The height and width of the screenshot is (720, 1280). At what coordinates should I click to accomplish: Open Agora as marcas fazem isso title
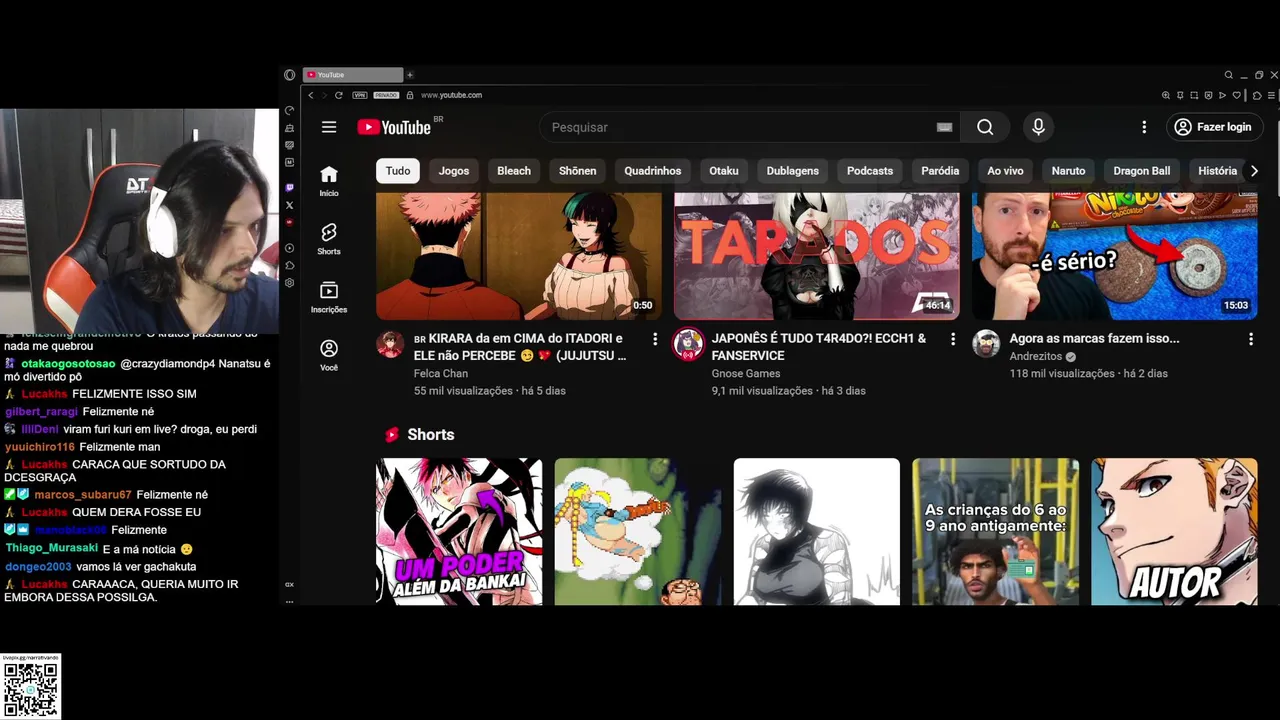coord(1094,339)
